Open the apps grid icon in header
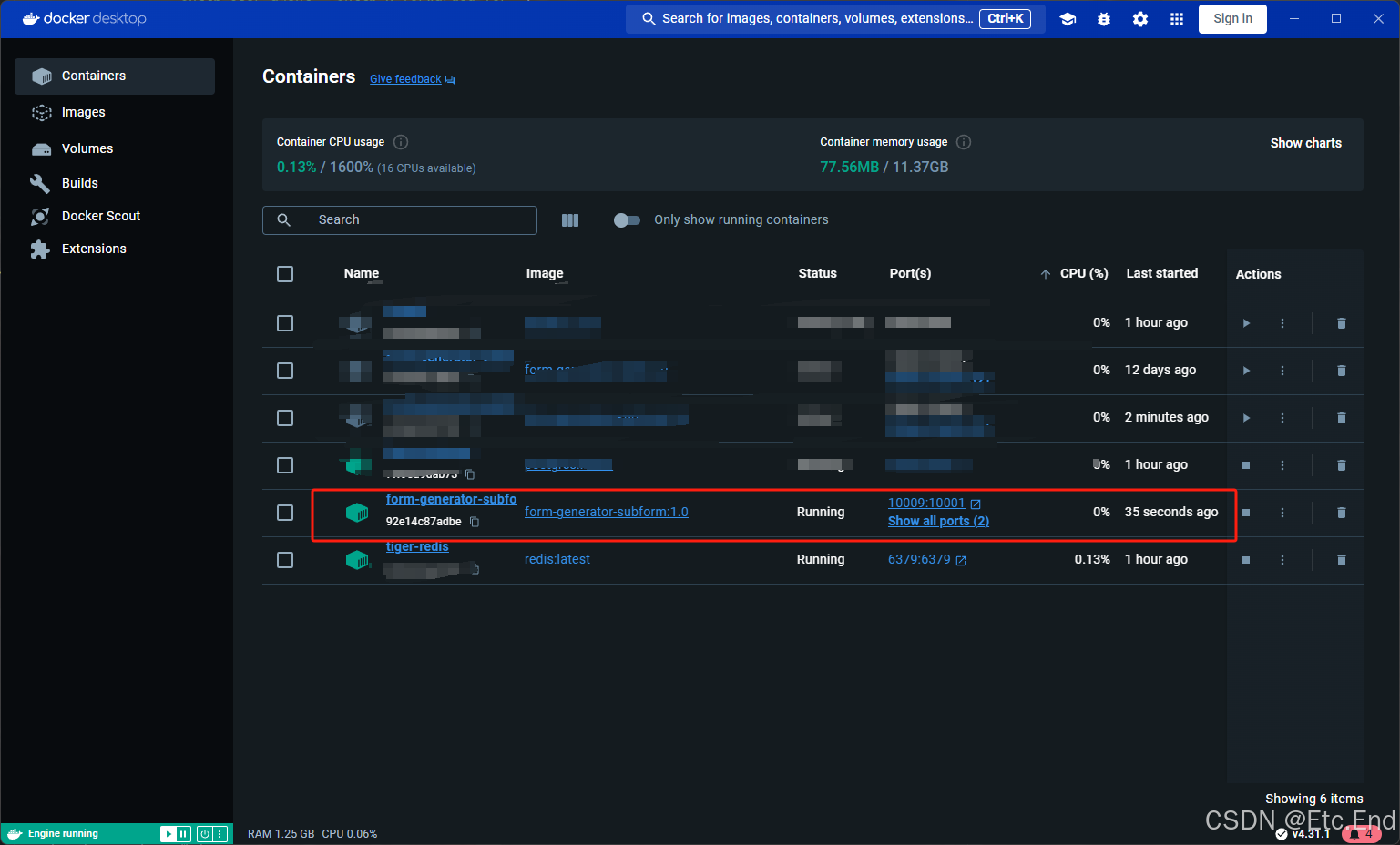Viewport: 1400px width, 845px height. point(1177,19)
